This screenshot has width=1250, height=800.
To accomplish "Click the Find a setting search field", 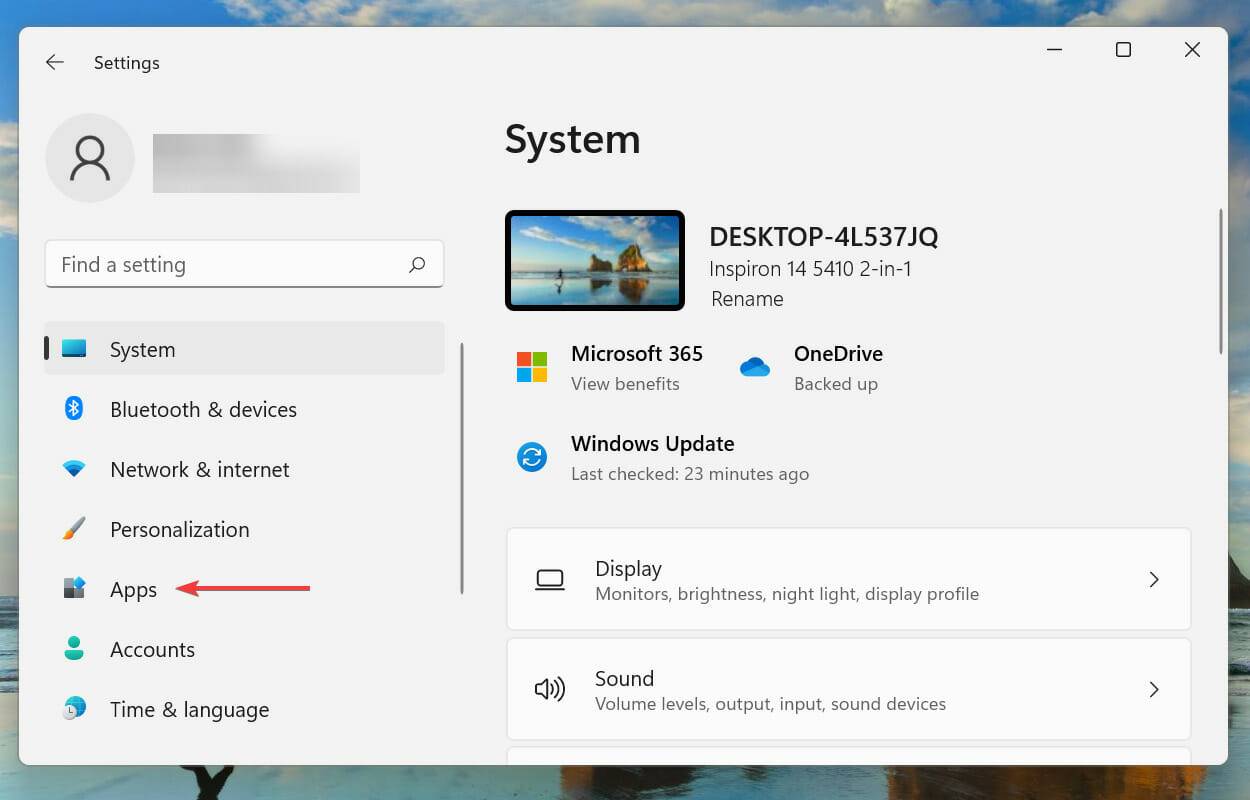I will [244, 264].
